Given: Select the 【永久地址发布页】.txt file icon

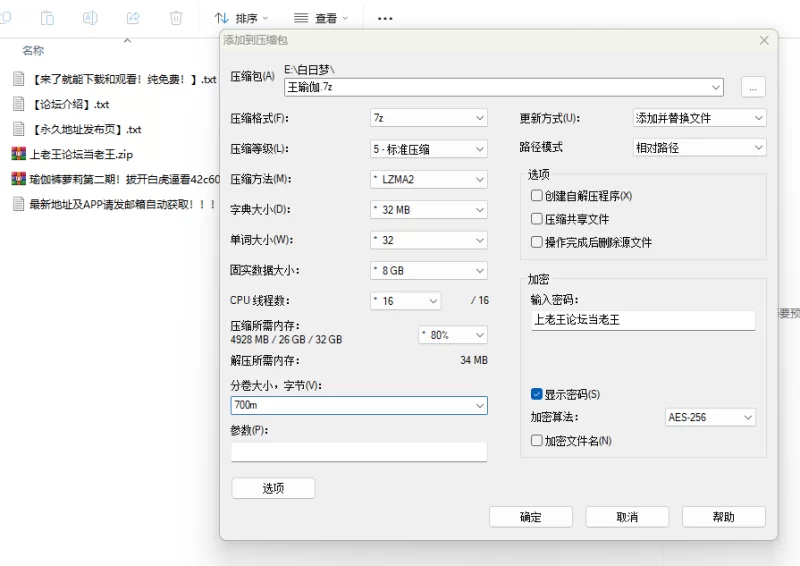Looking at the screenshot, I should [18, 129].
